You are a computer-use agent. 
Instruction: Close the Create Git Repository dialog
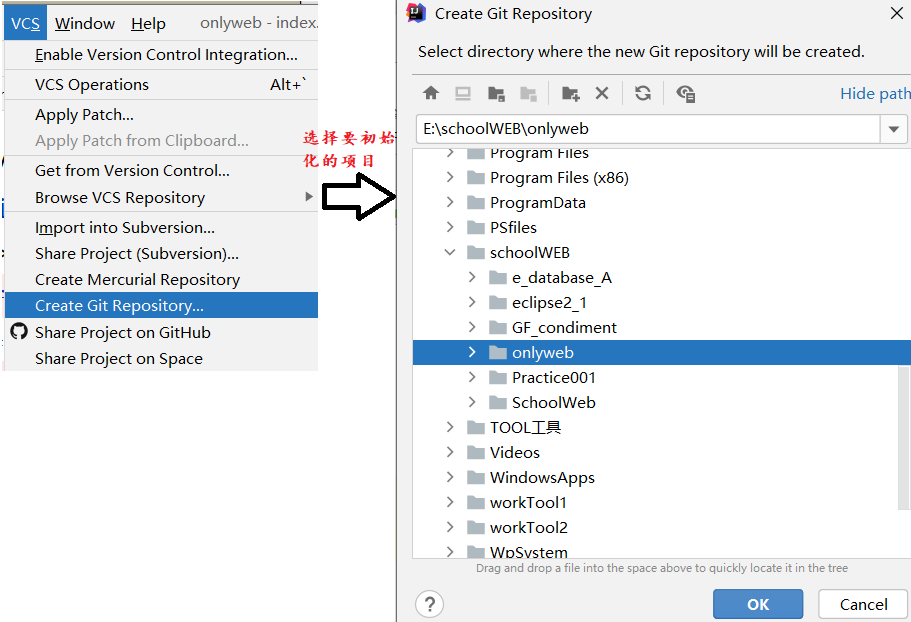896,13
